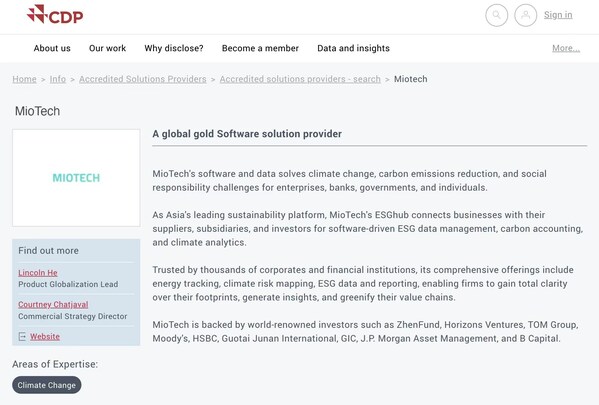Image resolution: width=599 pixels, height=405 pixels.
Task: Contact Courtney Chatjaval link
Action: point(53,305)
